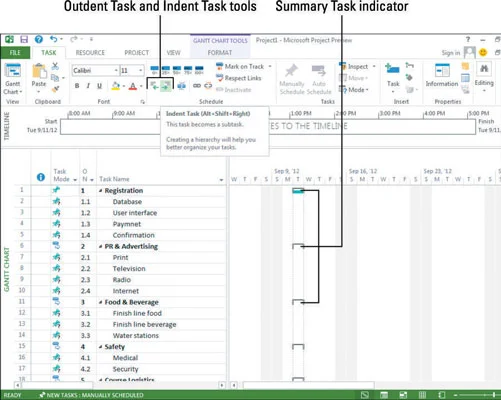The width and height of the screenshot is (501, 400).
Task: Collapse the PR & Advertising summary task
Action: coord(101,247)
